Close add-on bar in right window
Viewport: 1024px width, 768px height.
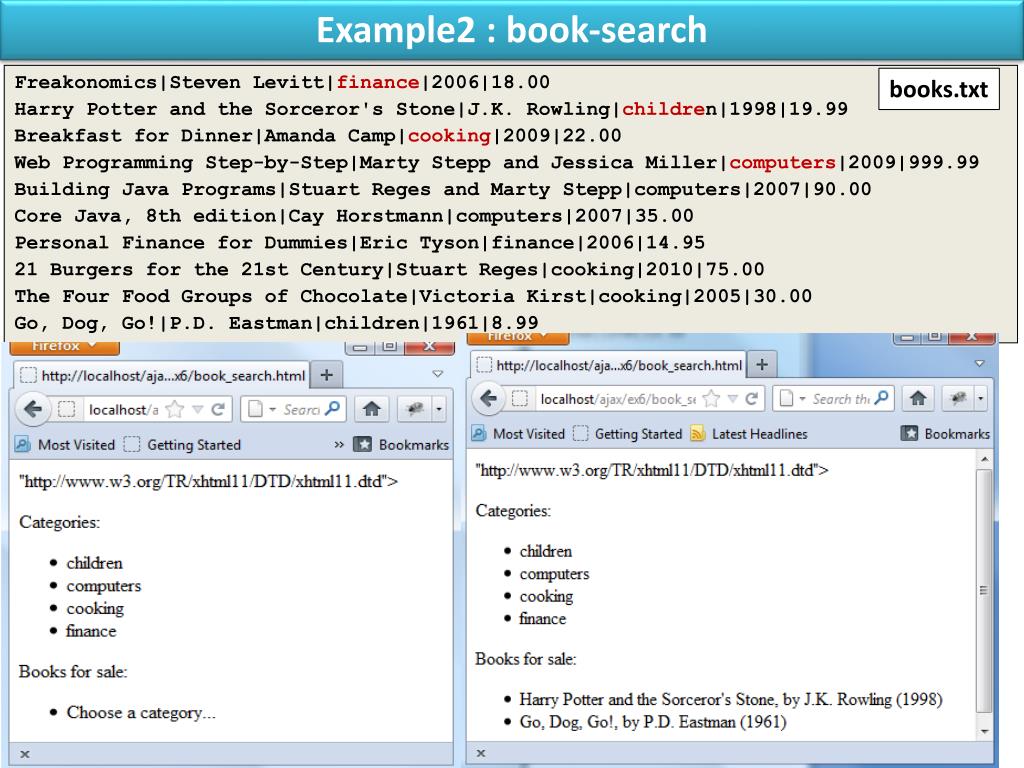pyautogui.click(x=481, y=753)
